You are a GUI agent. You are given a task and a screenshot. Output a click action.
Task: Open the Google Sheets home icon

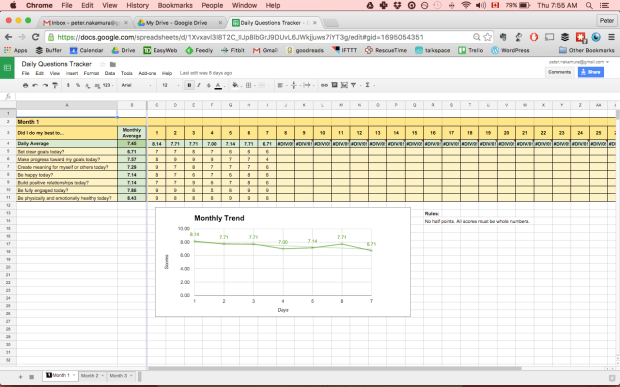(x=7, y=68)
